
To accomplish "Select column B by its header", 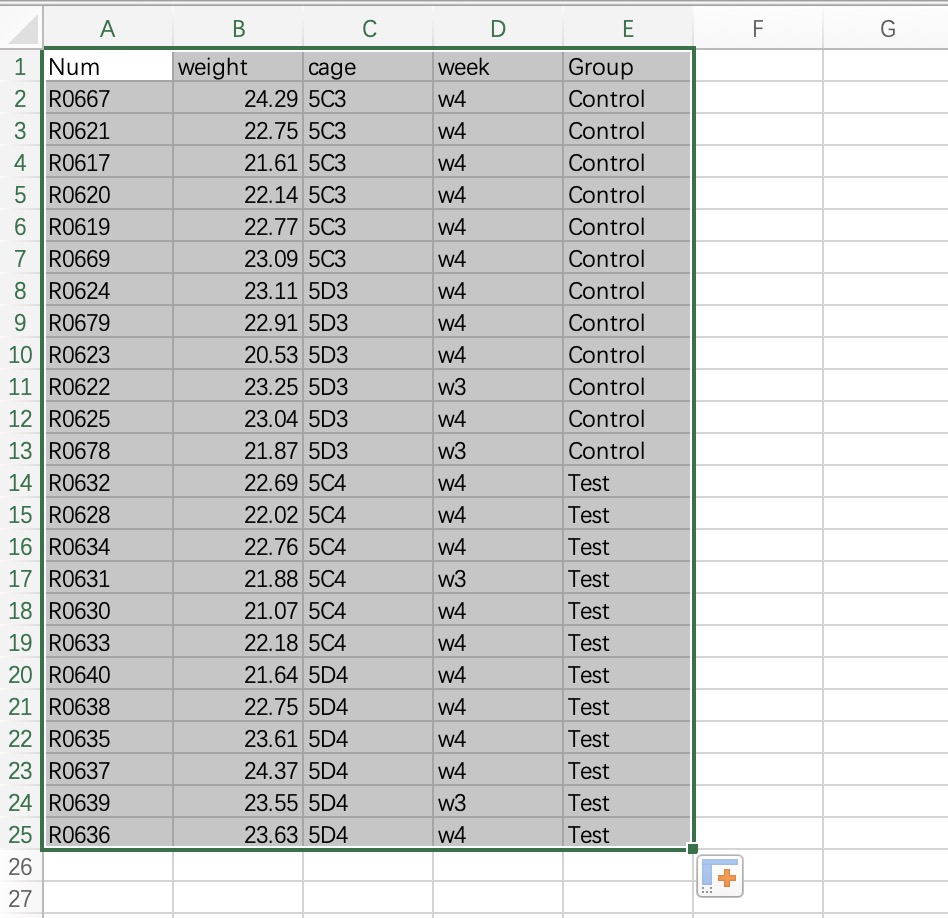I will pyautogui.click(x=238, y=30).
